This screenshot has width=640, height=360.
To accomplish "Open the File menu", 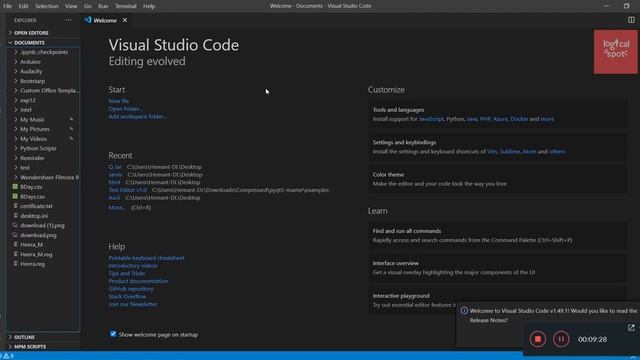I will 7,6.
